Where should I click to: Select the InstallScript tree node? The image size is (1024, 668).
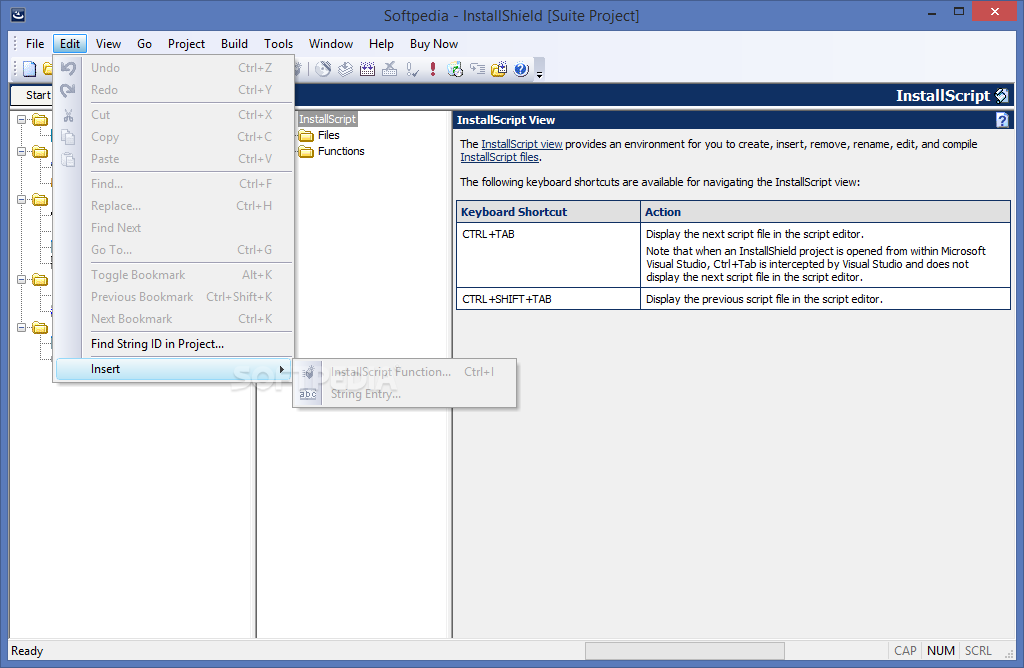tap(327, 119)
